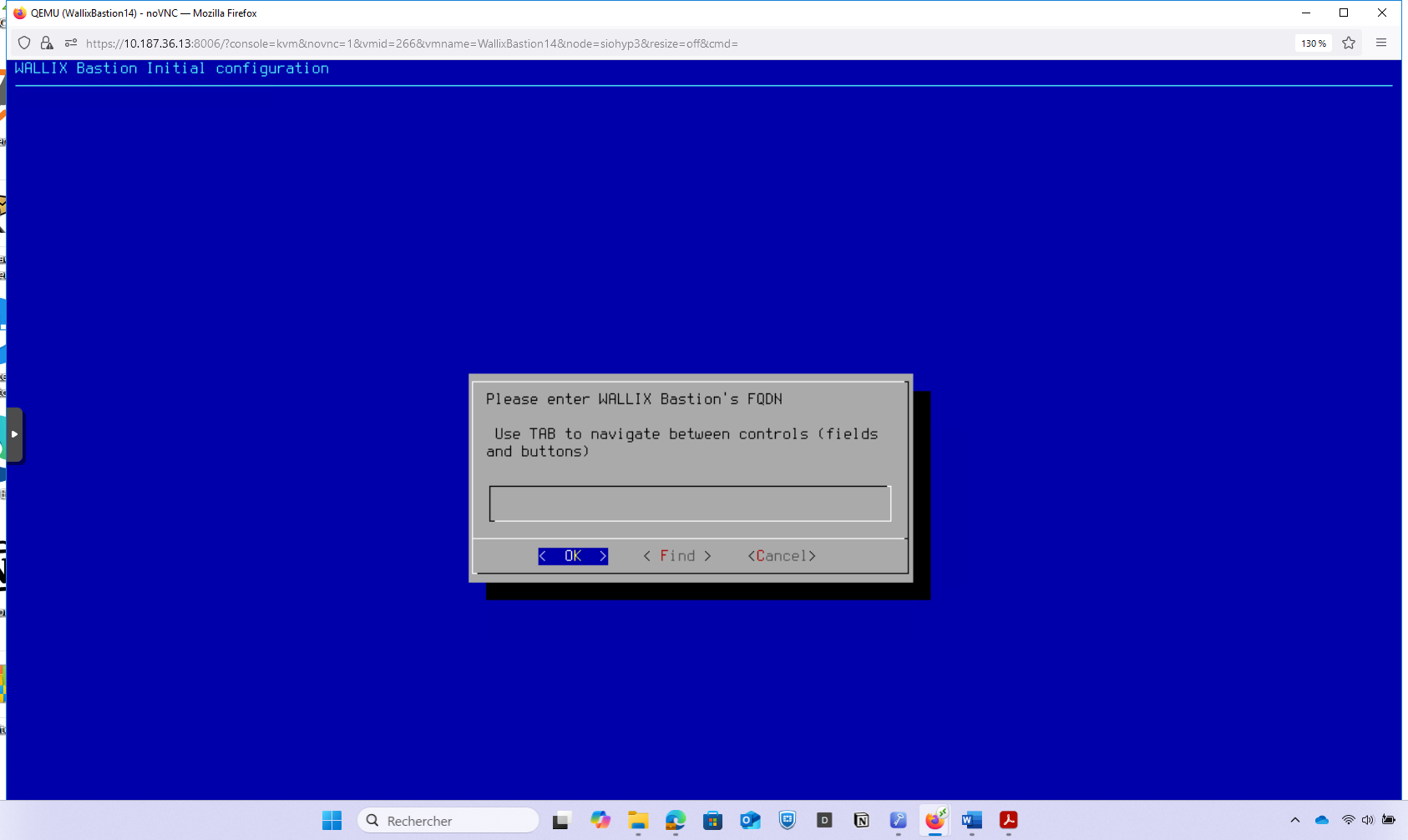1408x840 pixels.
Task: Open the site permissions icon in address bar
Action: [x=71, y=43]
